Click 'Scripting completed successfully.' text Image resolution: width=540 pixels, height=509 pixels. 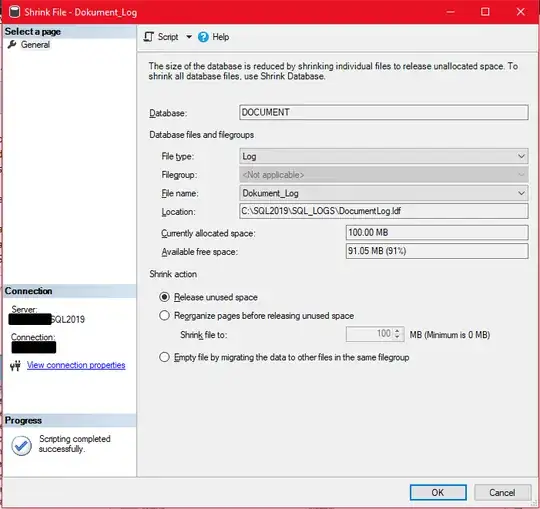click(x=74, y=444)
